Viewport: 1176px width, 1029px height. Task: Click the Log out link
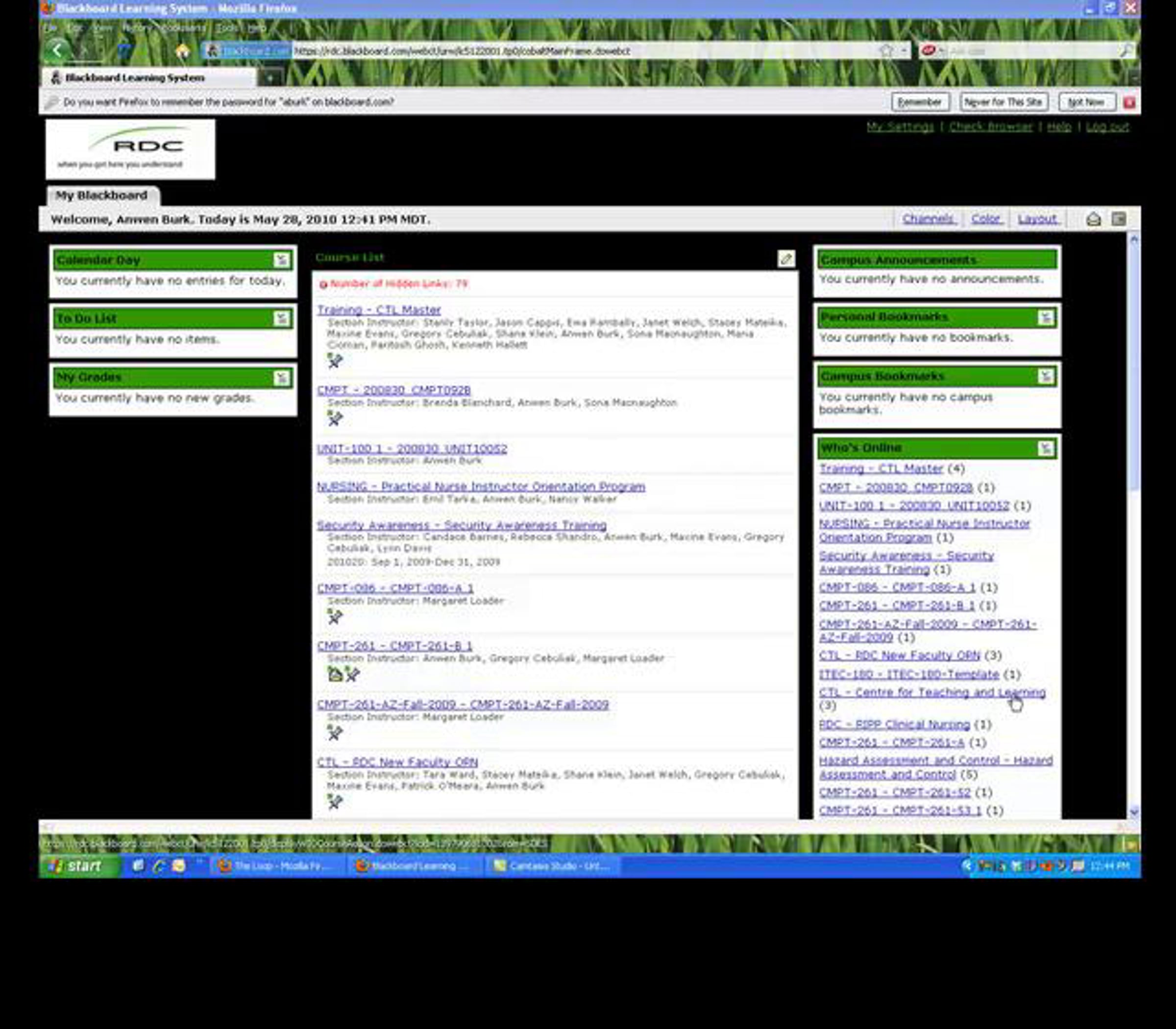[1107, 127]
